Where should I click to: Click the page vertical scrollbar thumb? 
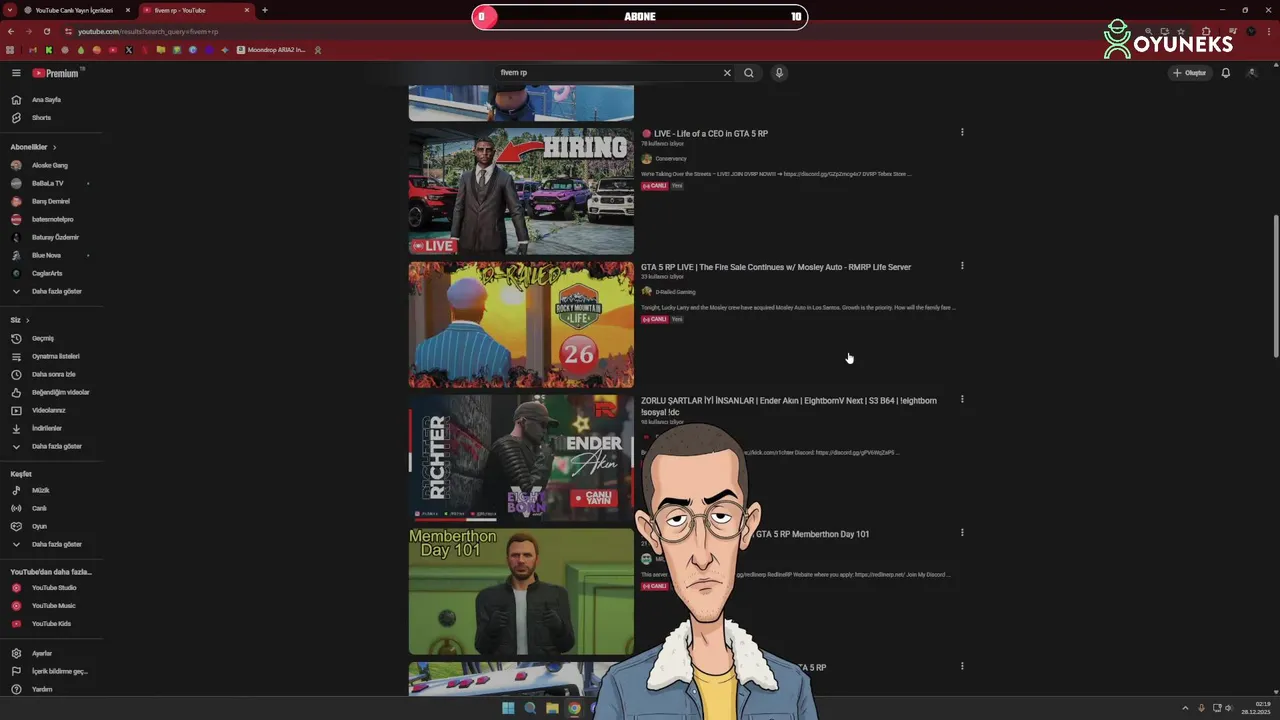click(1275, 285)
